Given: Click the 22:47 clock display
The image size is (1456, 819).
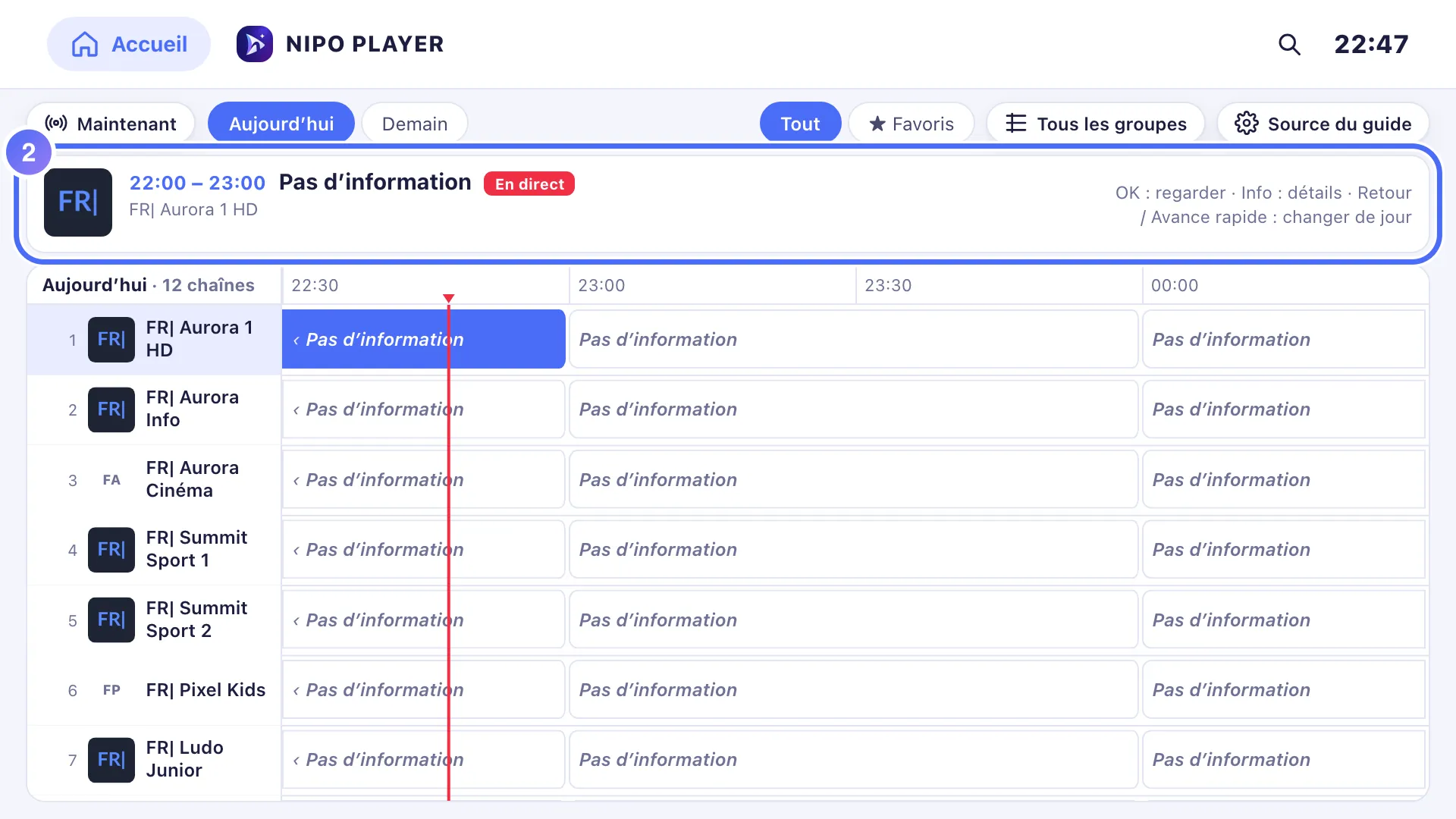Looking at the screenshot, I should (x=1371, y=44).
